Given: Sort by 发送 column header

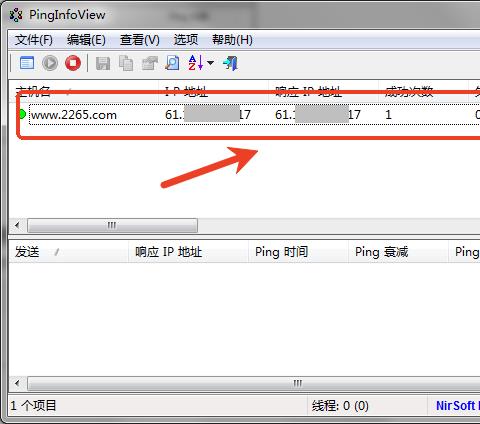Looking at the screenshot, I should pos(69,252).
